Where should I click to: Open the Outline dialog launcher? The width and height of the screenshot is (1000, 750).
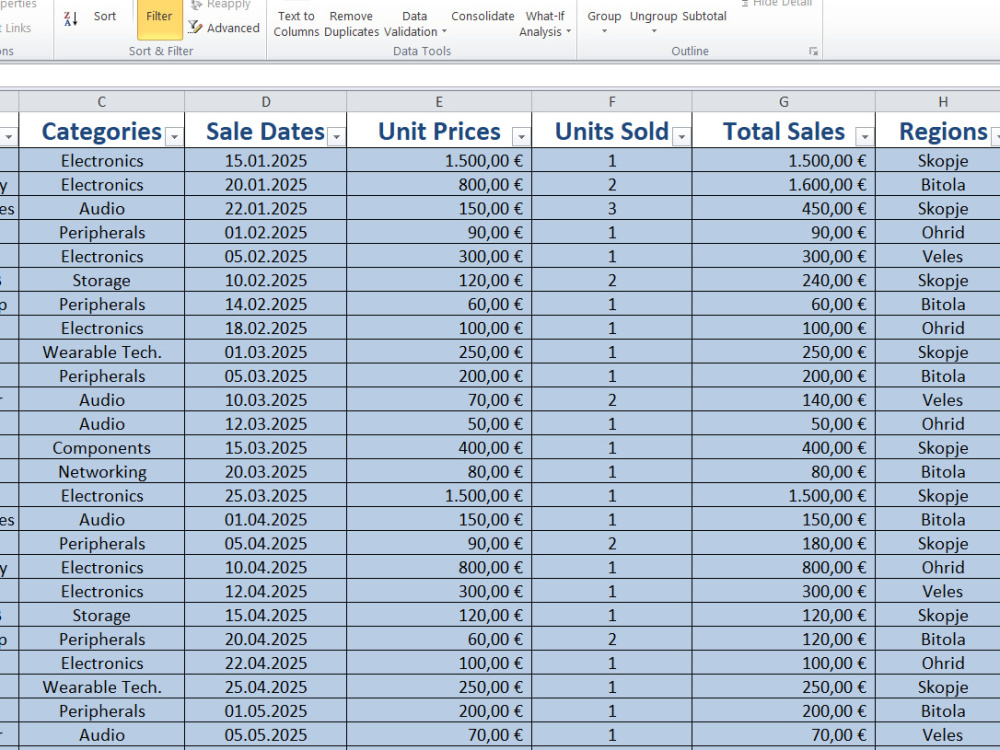click(813, 51)
